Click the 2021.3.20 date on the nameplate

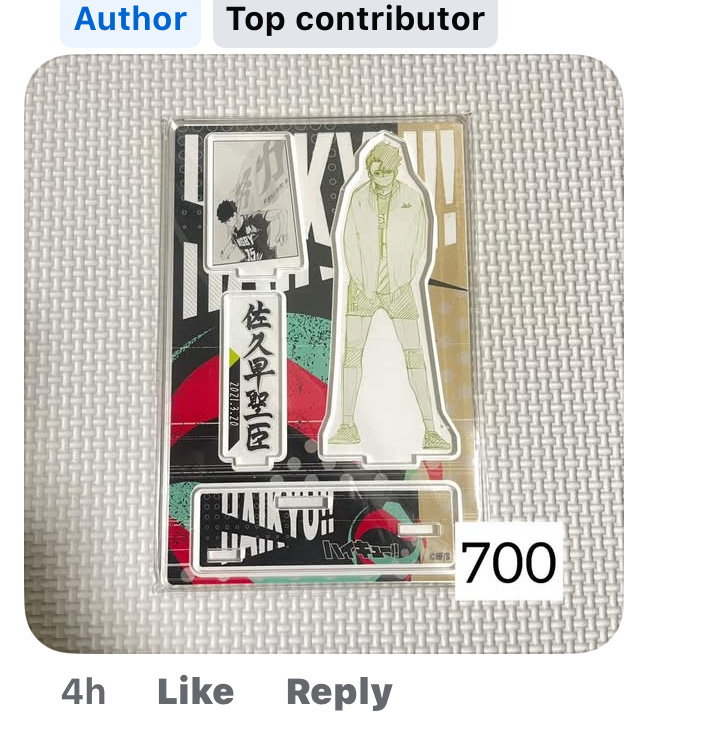[235, 403]
